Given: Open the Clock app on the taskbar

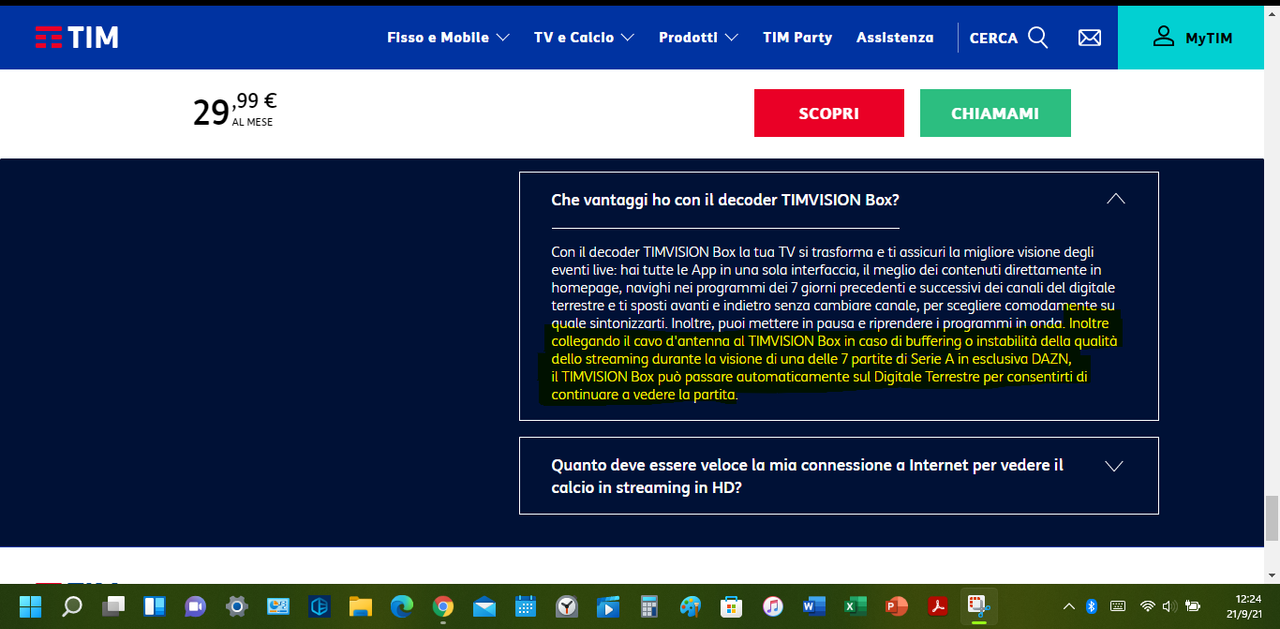Looking at the screenshot, I should tap(566, 606).
